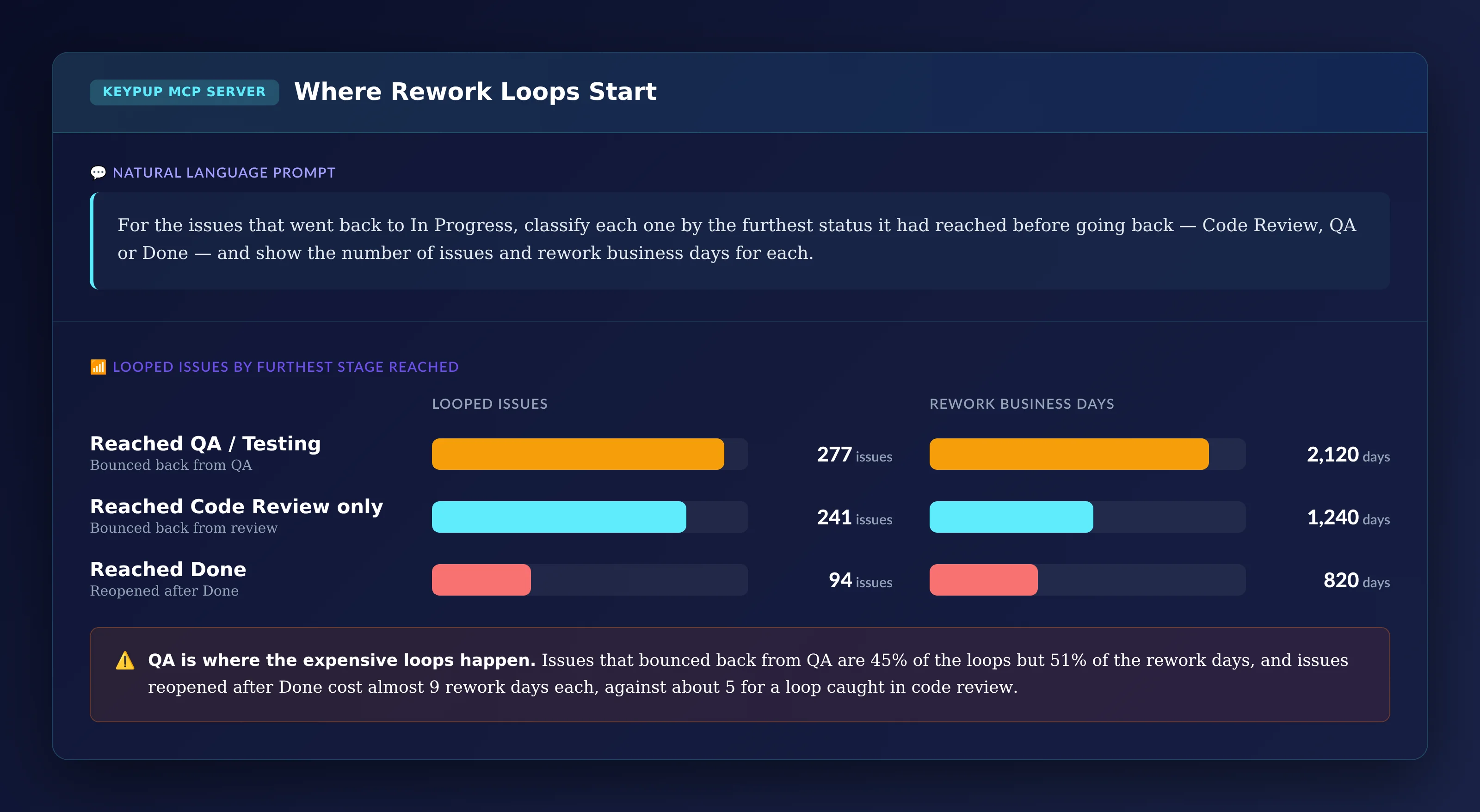1480x812 pixels.
Task: Click the cyan rework days bar for Code Review
Action: [1011, 517]
